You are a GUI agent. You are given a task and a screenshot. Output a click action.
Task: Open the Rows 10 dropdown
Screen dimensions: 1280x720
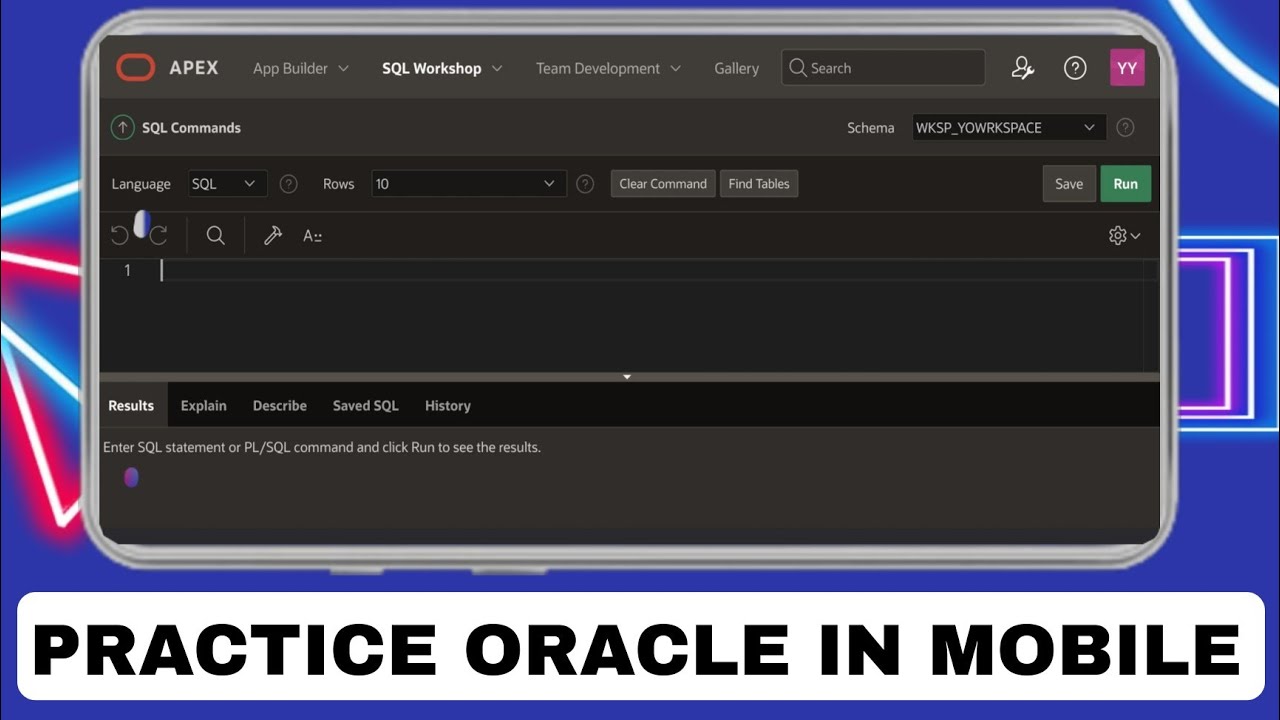(469, 184)
